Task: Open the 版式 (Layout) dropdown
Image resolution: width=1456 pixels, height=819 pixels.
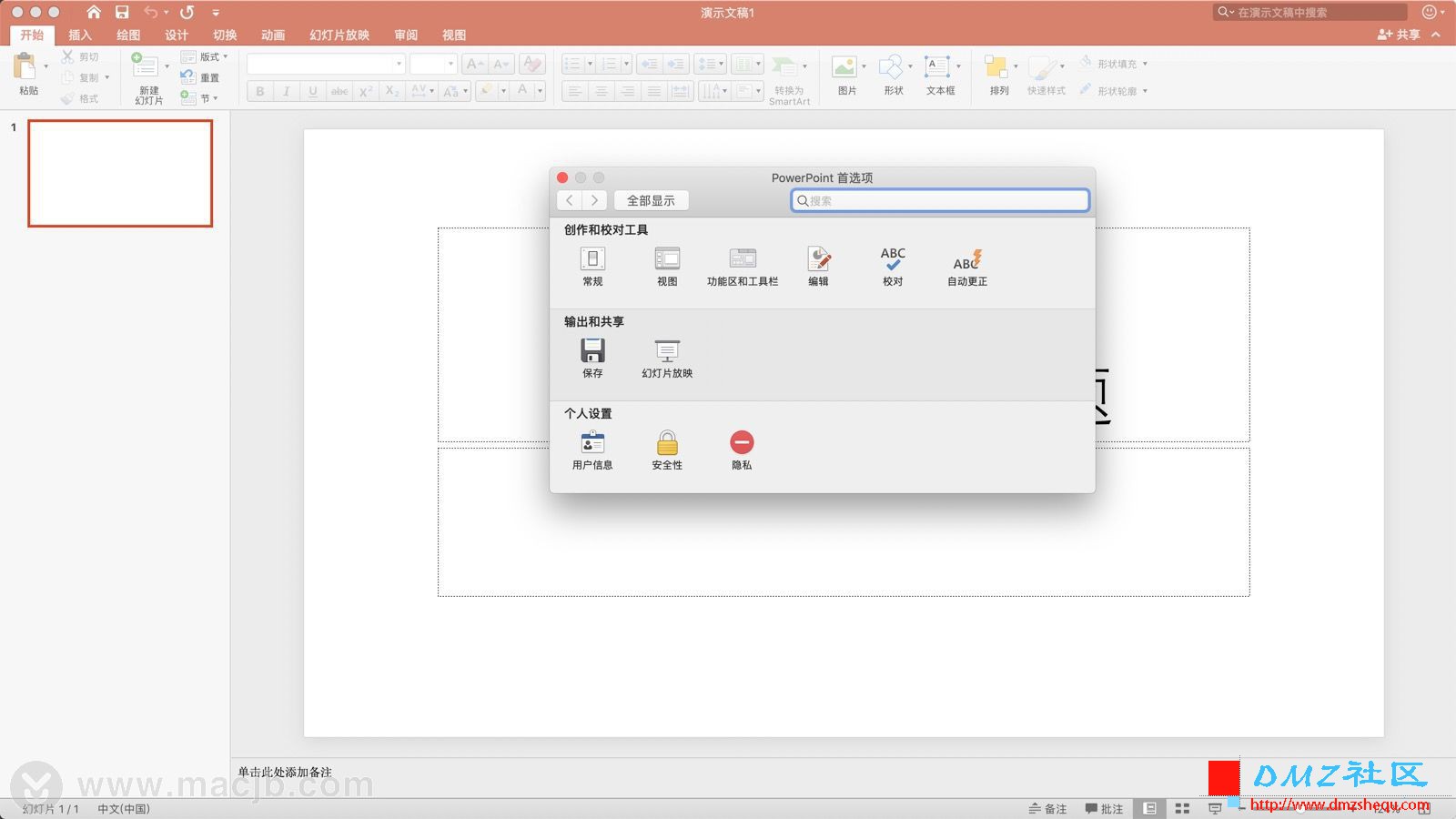Action: pos(205,56)
